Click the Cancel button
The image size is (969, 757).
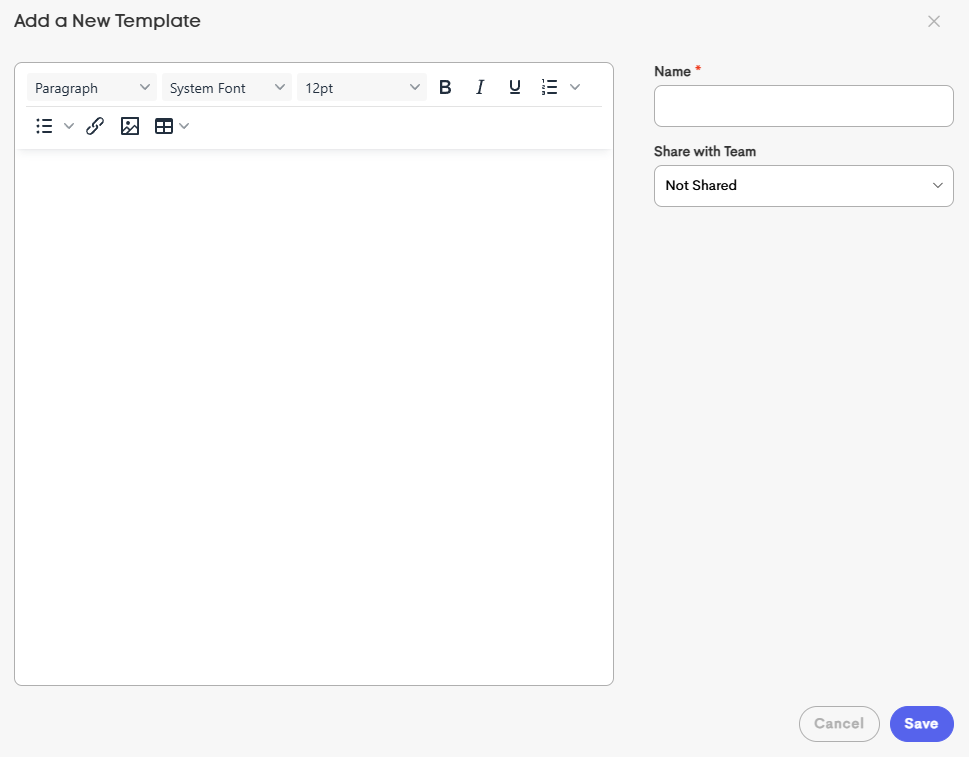pos(839,724)
